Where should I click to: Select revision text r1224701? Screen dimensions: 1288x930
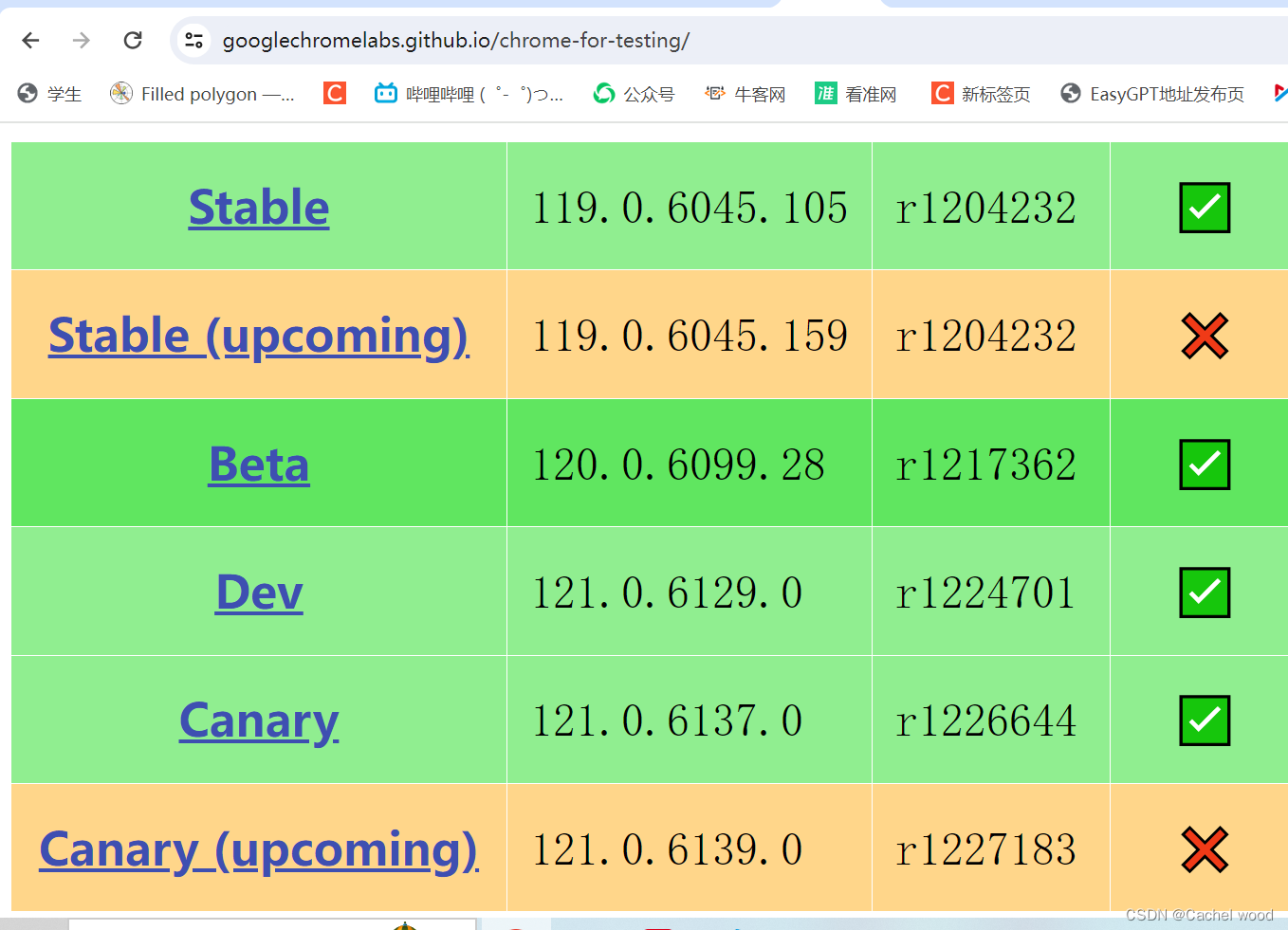[986, 593]
